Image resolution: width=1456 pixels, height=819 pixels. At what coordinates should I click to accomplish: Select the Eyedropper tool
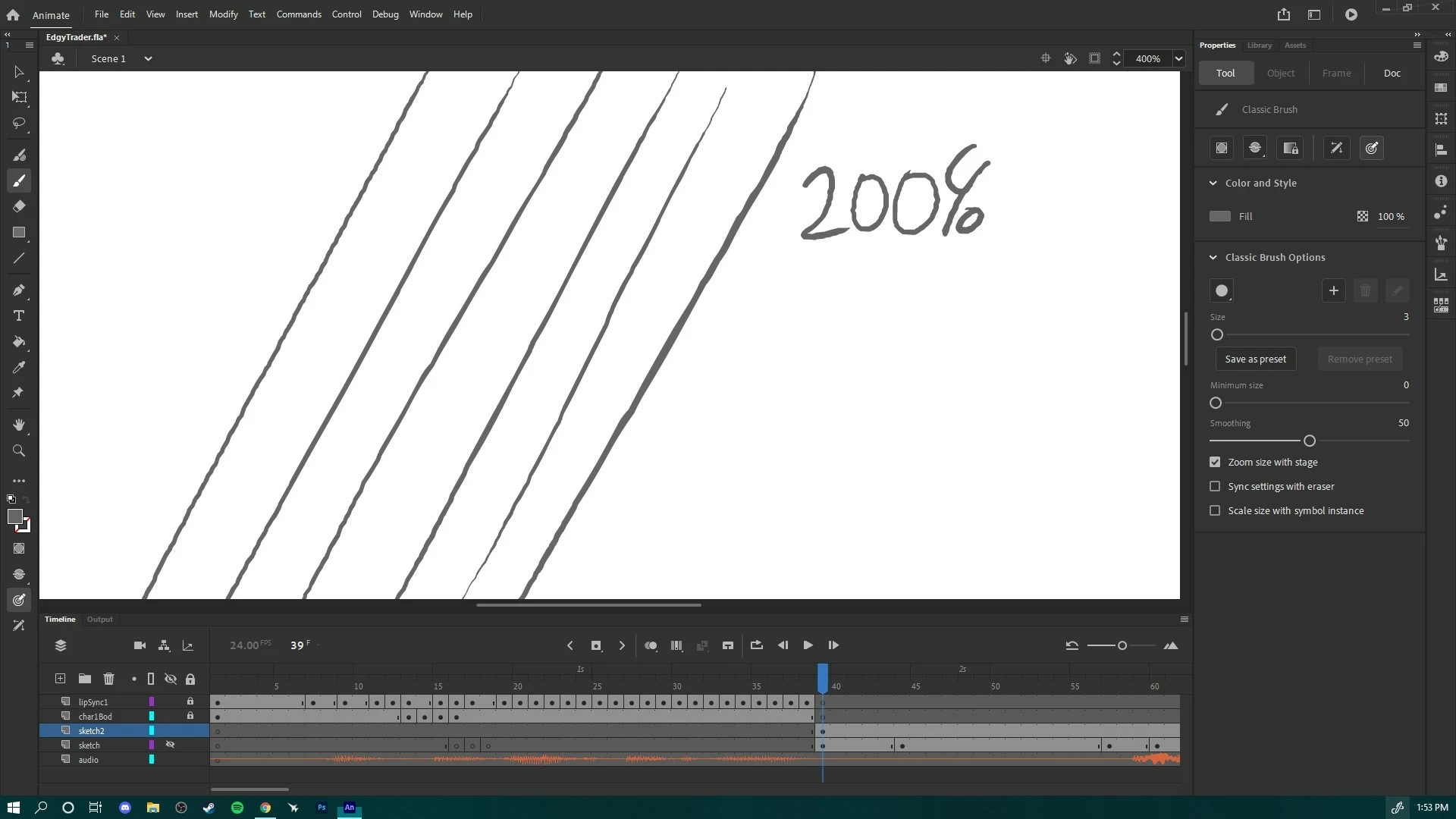[19, 368]
